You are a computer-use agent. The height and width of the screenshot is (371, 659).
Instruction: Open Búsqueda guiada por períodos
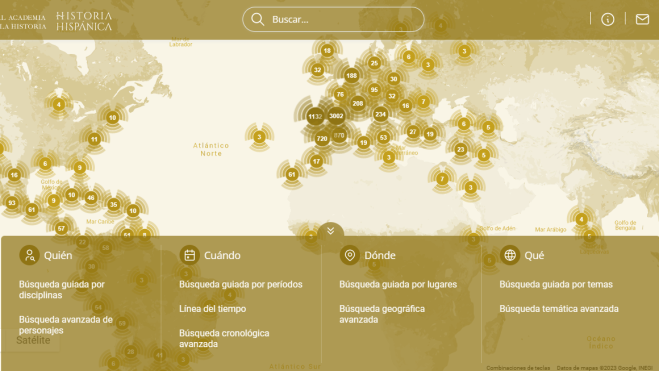(x=240, y=284)
